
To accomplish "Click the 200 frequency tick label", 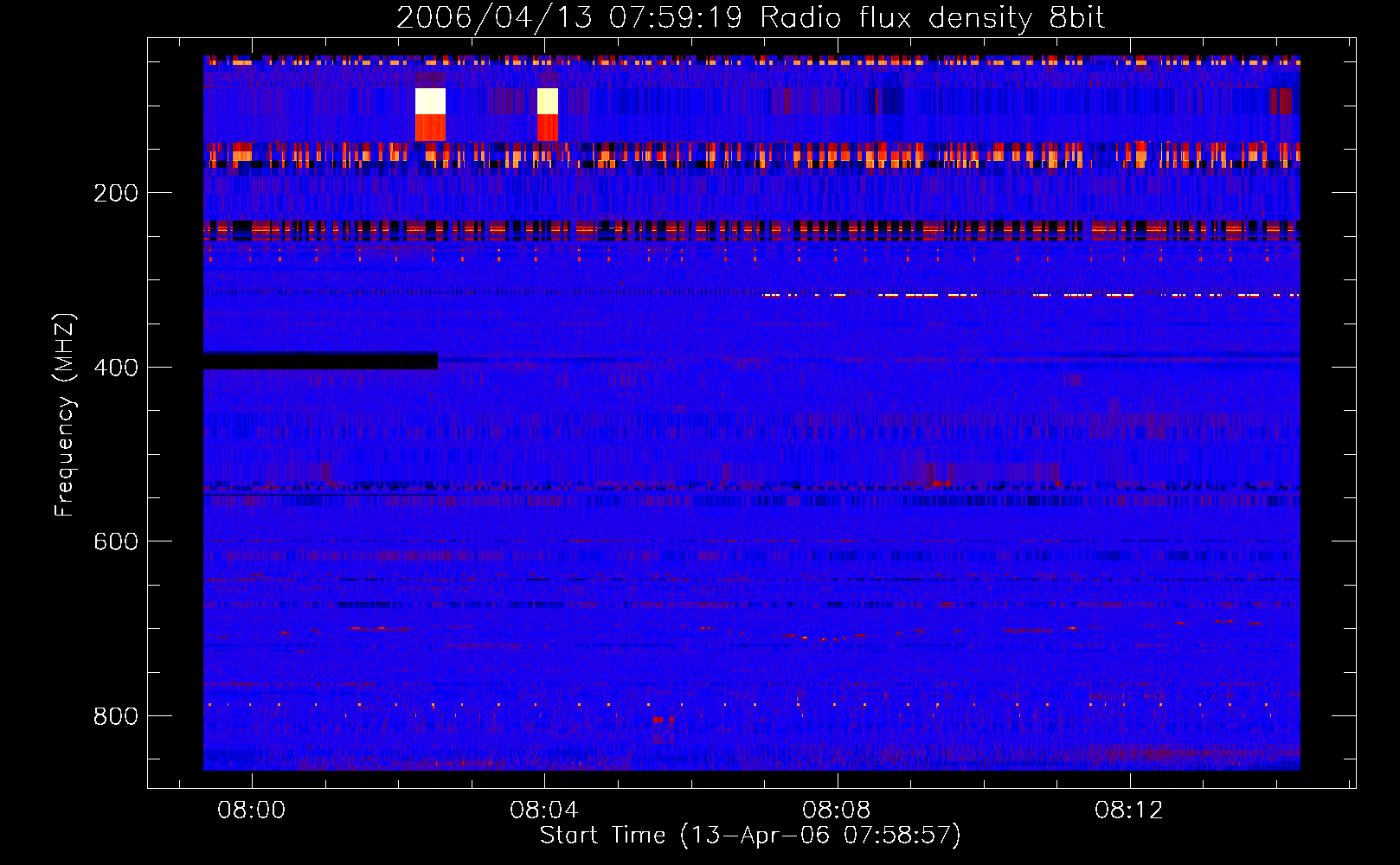I will [116, 193].
